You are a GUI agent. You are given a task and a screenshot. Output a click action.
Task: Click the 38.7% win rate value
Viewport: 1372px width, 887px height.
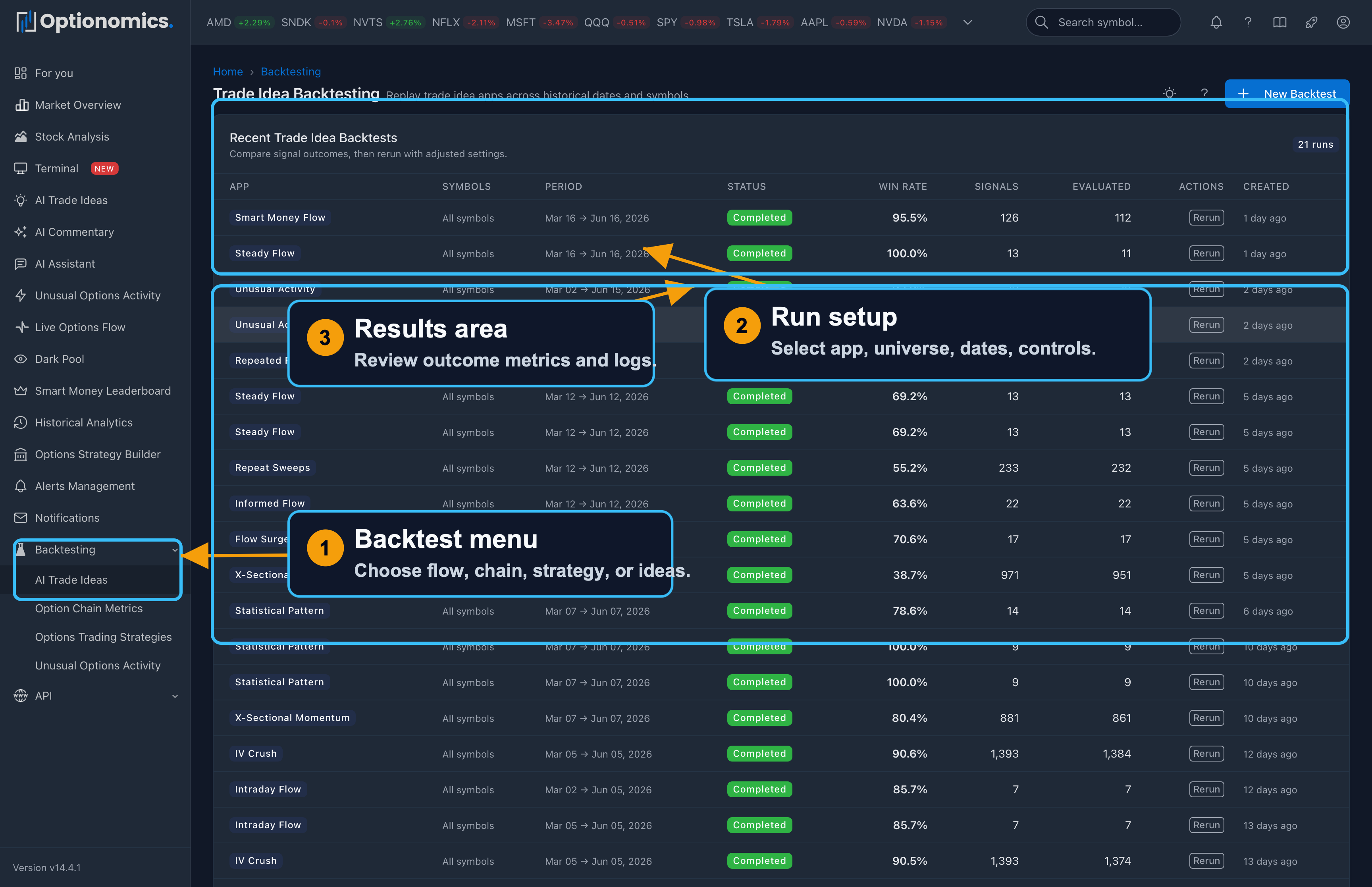pyautogui.click(x=910, y=575)
